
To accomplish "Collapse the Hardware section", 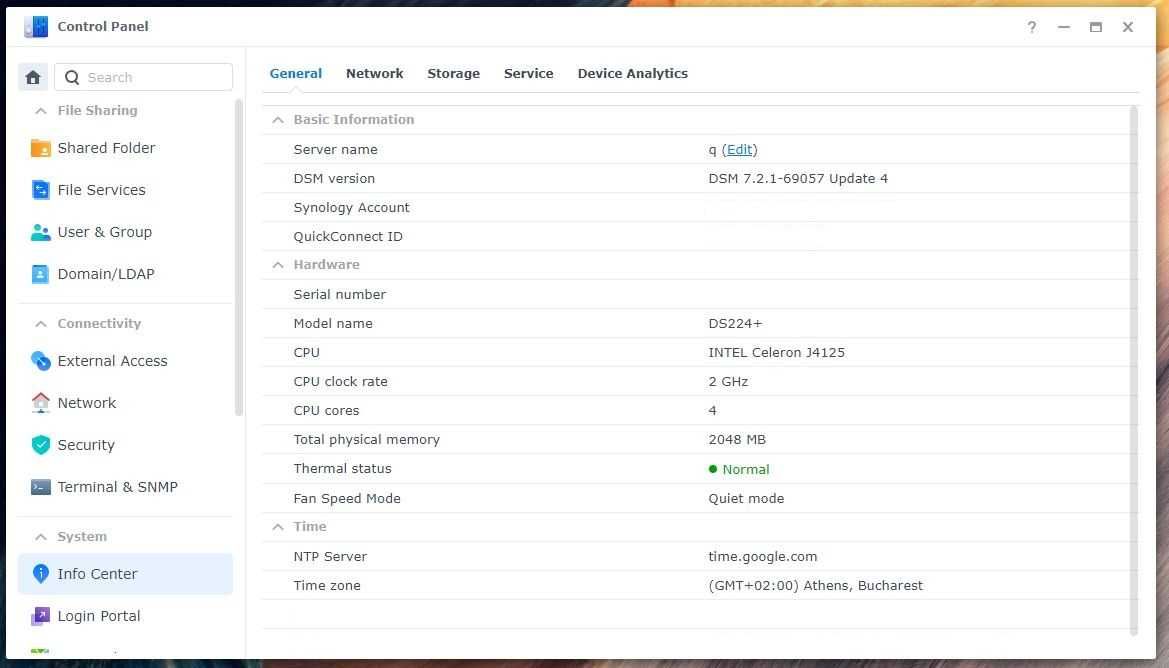I will click(278, 265).
